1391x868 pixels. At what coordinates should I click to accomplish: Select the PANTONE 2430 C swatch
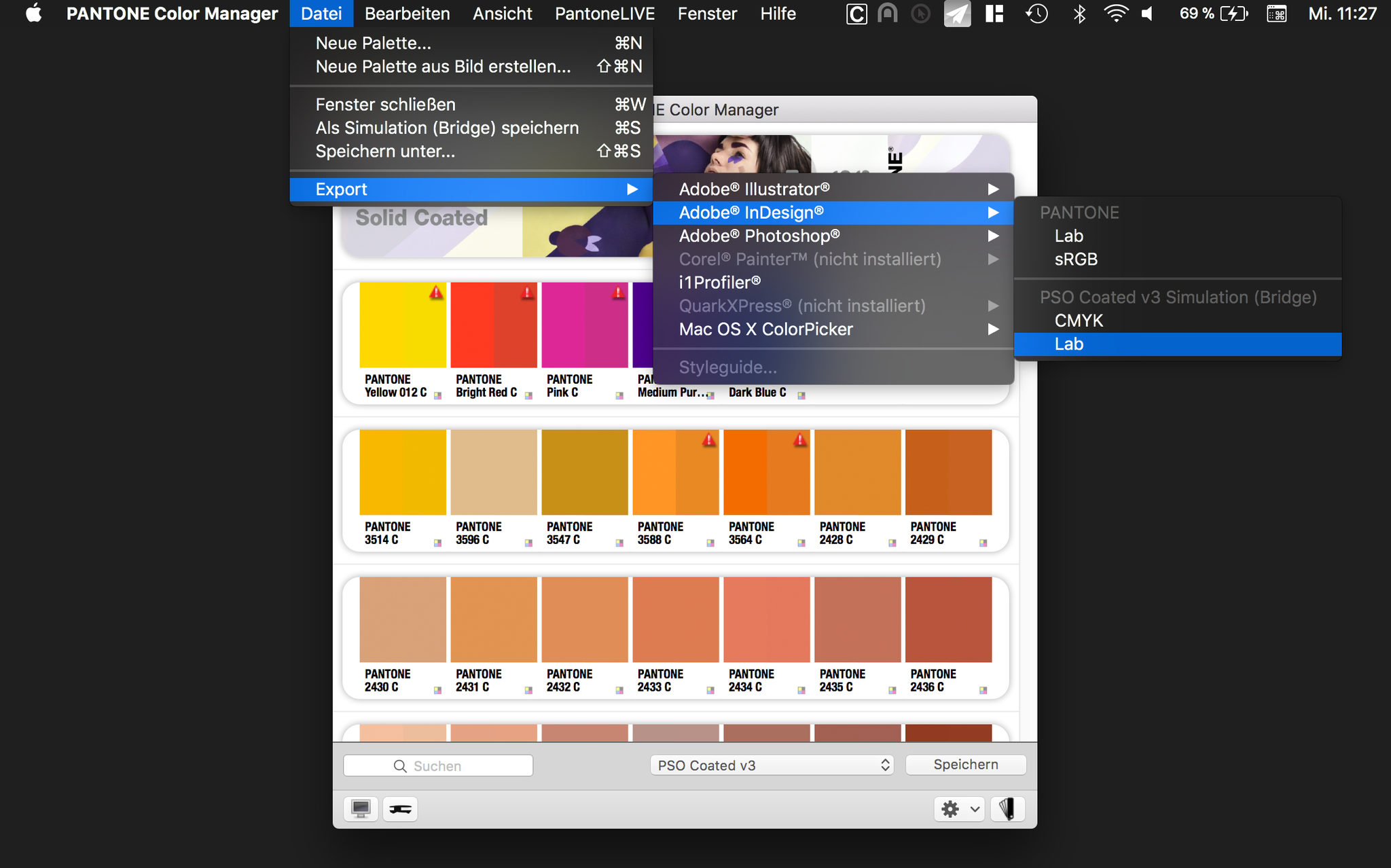[403, 619]
